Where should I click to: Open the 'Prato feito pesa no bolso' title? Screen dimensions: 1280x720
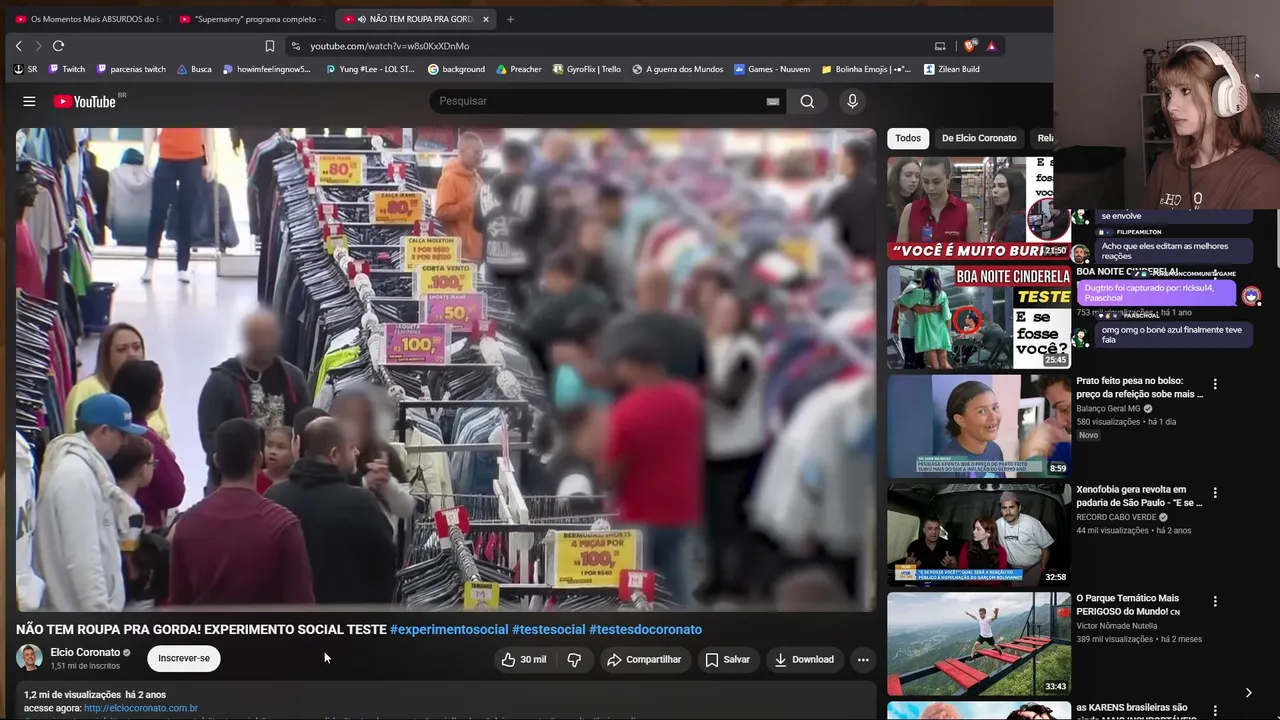(x=1139, y=387)
